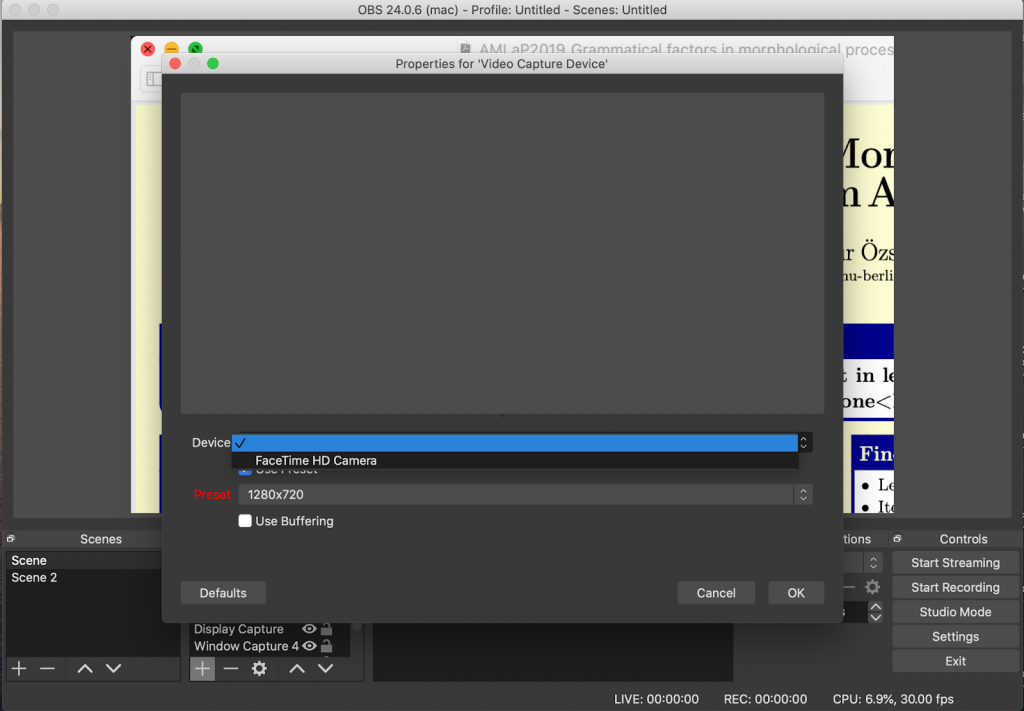Move the selected scene up

pyautogui.click(x=85, y=669)
